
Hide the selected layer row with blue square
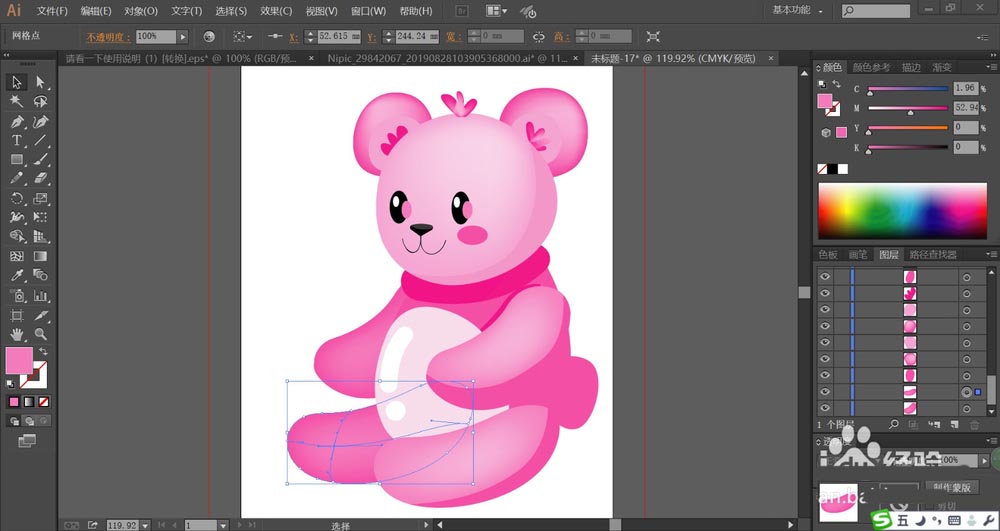coord(825,392)
